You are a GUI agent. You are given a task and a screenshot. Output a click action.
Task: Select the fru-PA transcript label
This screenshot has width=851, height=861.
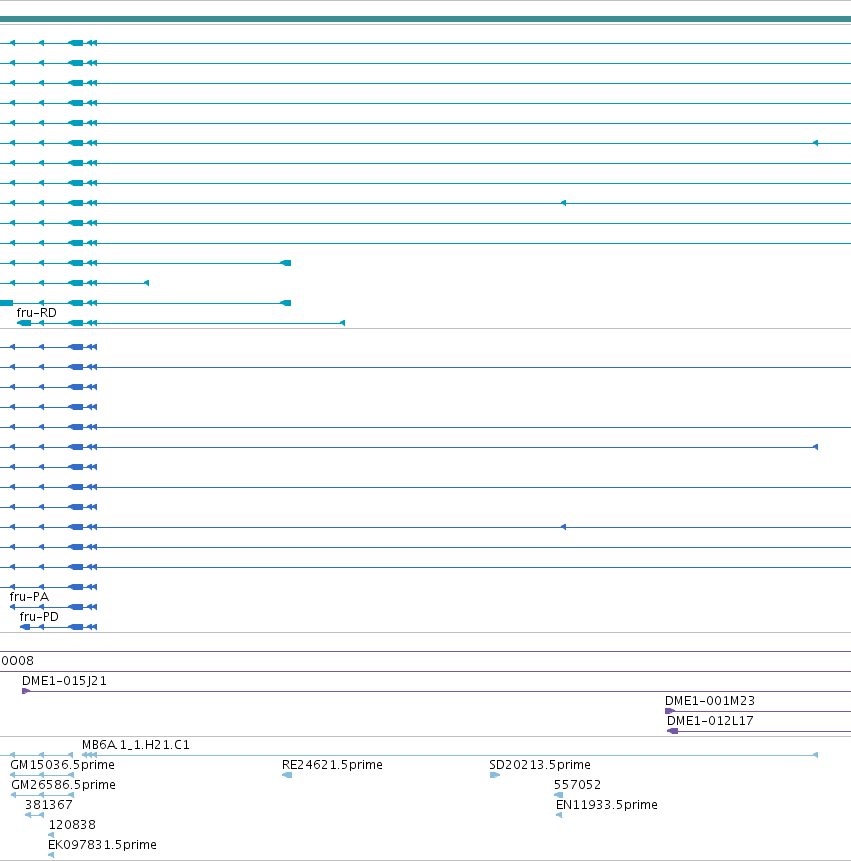click(x=29, y=596)
